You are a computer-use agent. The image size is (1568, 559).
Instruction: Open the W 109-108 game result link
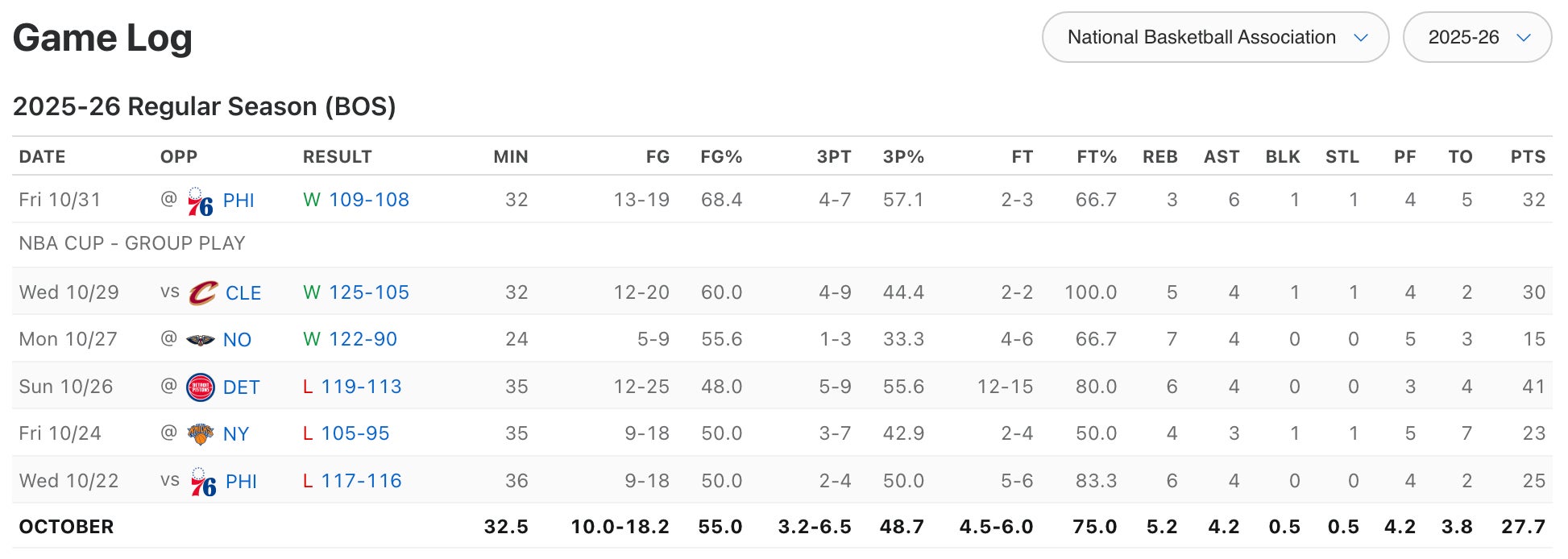368,200
